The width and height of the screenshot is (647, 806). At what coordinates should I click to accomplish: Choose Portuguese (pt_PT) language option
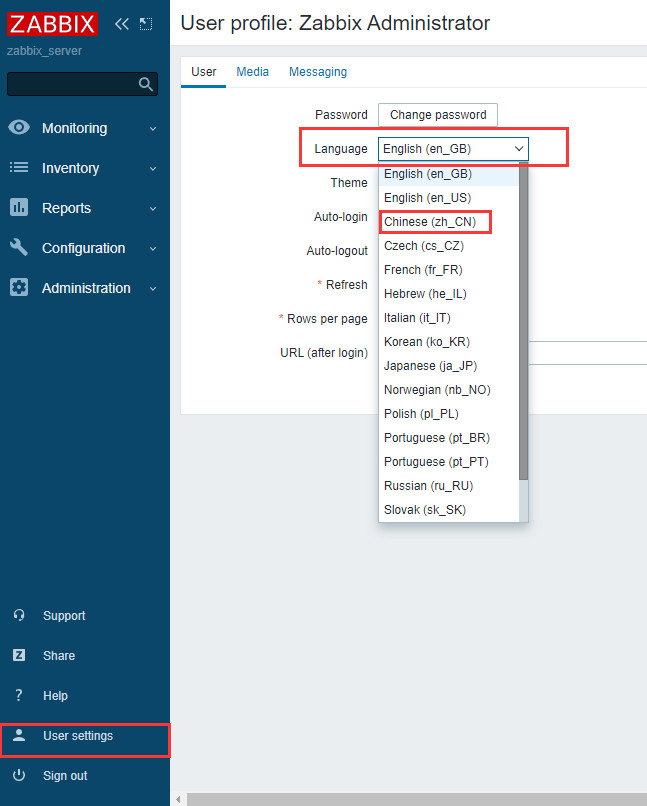449,462
